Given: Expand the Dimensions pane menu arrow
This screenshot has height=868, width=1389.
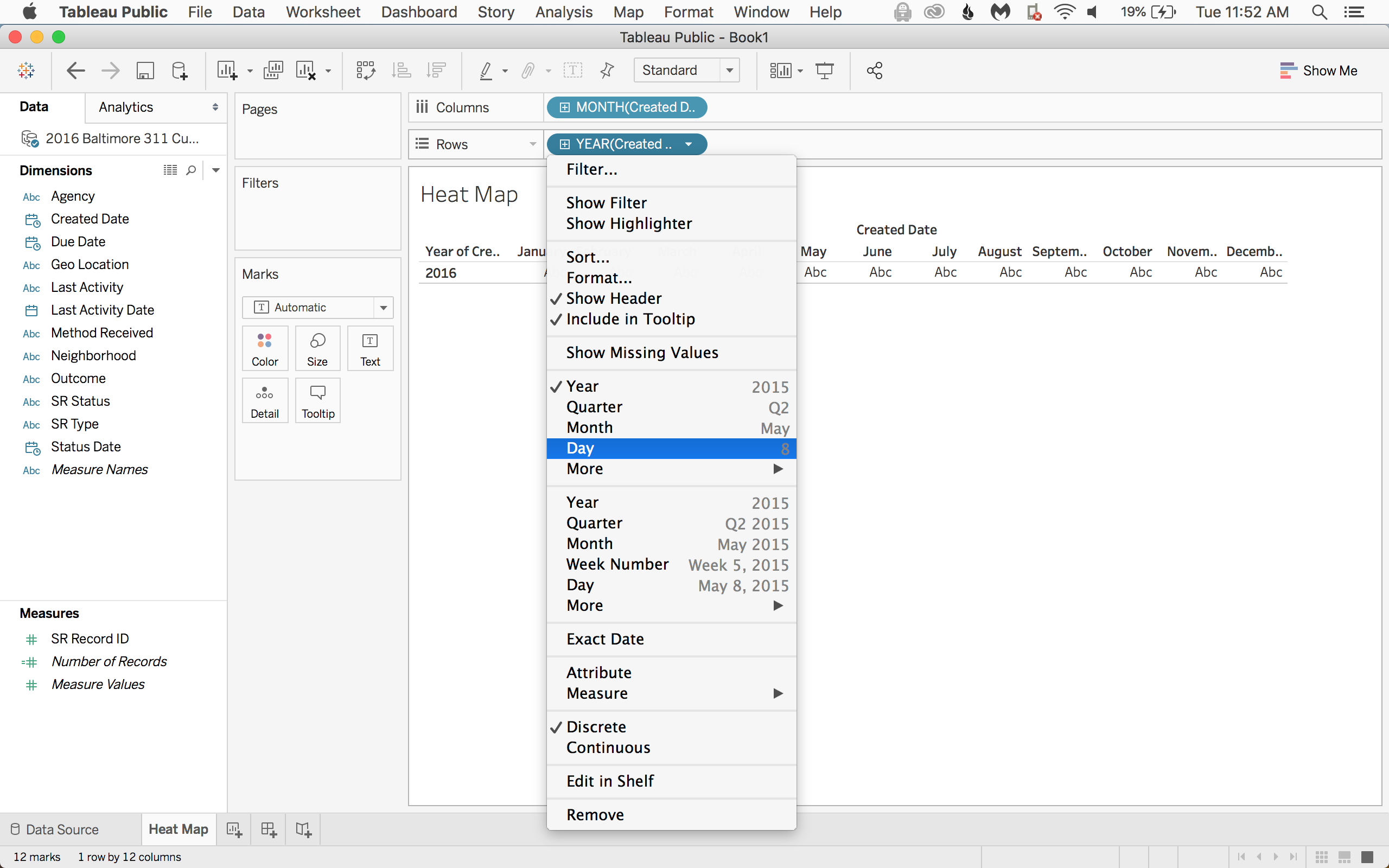Looking at the screenshot, I should pos(216,170).
